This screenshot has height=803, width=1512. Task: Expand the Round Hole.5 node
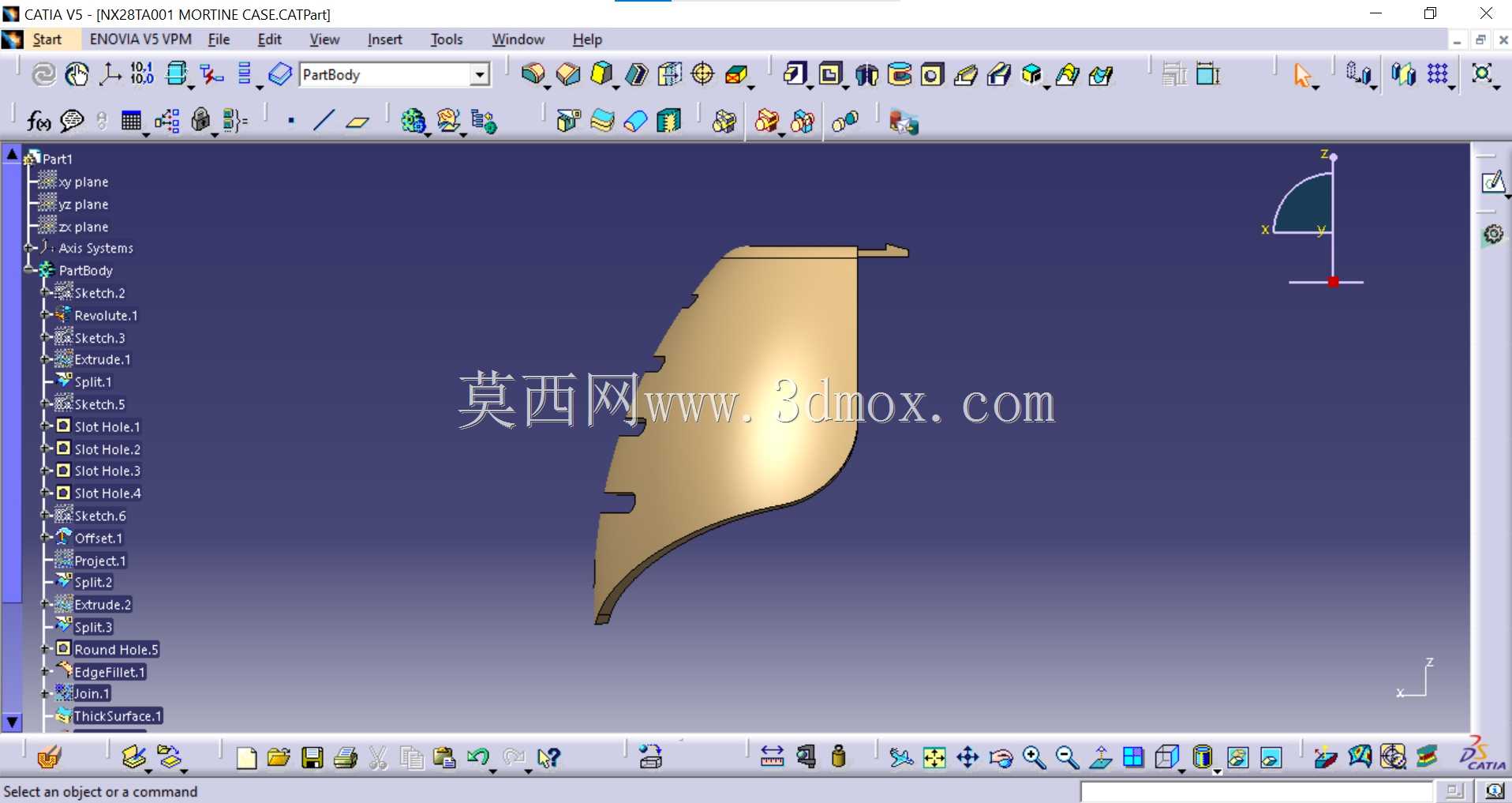pyautogui.click(x=46, y=649)
